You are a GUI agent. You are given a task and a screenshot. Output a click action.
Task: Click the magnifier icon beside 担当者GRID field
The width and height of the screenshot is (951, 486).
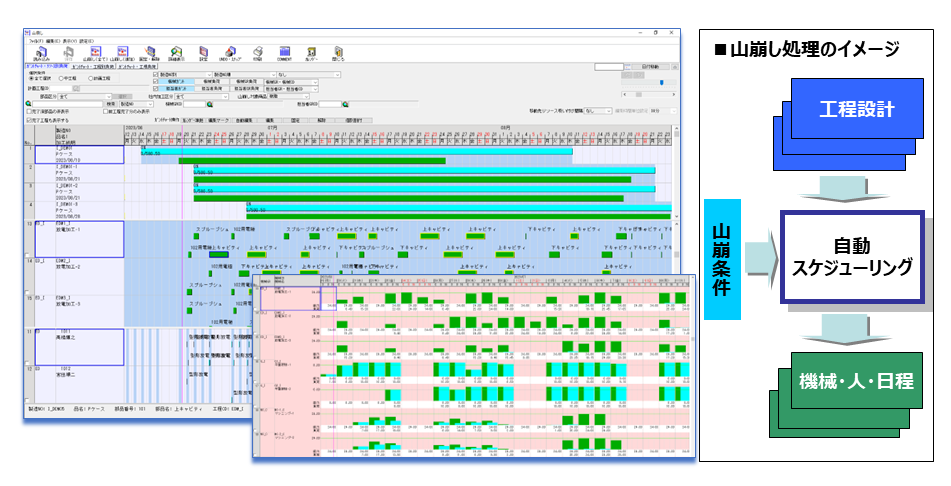pyautogui.click(x=345, y=104)
